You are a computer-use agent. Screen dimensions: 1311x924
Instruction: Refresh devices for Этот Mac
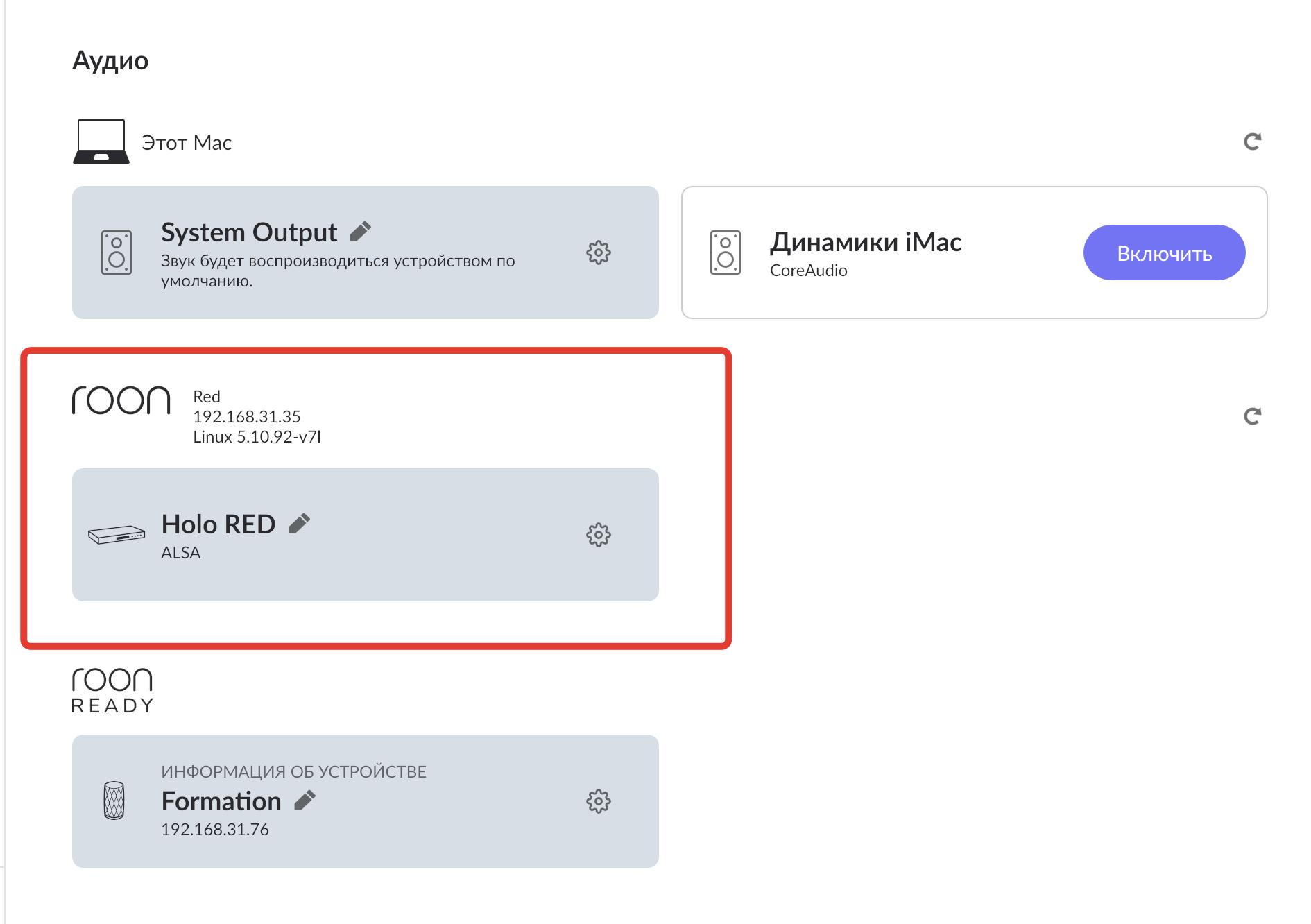coord(1252,142)
